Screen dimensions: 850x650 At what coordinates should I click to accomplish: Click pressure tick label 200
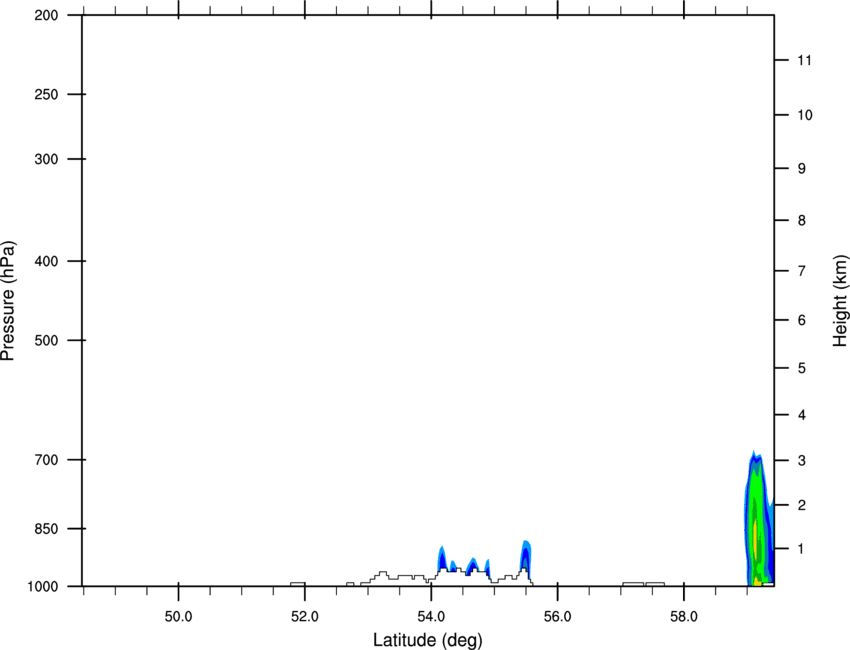(46, 15)
